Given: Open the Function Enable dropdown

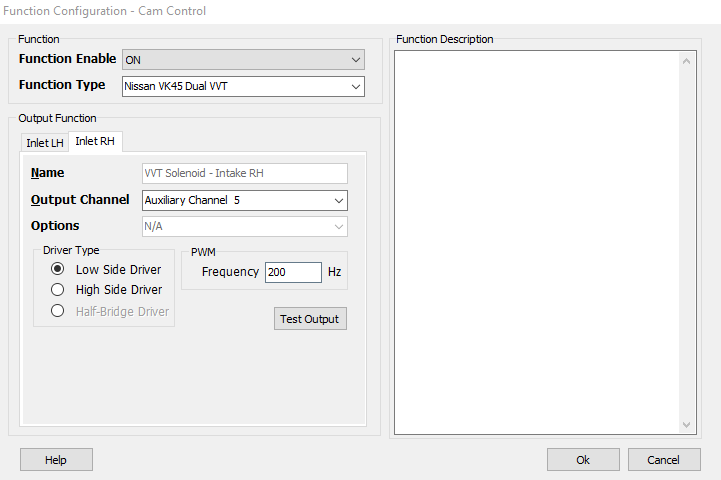Looking at the screenshot, I should (243, 60).
